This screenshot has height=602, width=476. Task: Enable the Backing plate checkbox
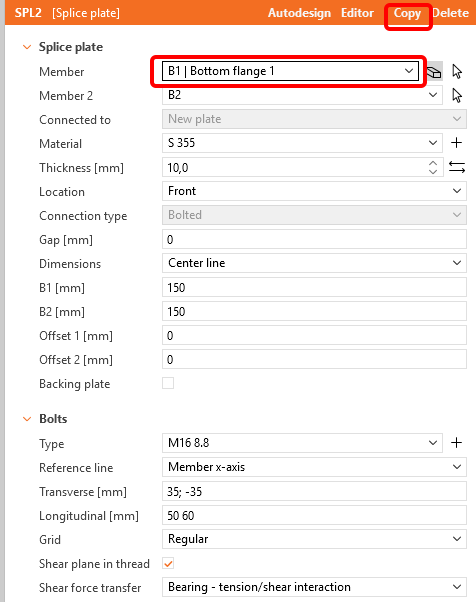[168, 383]
